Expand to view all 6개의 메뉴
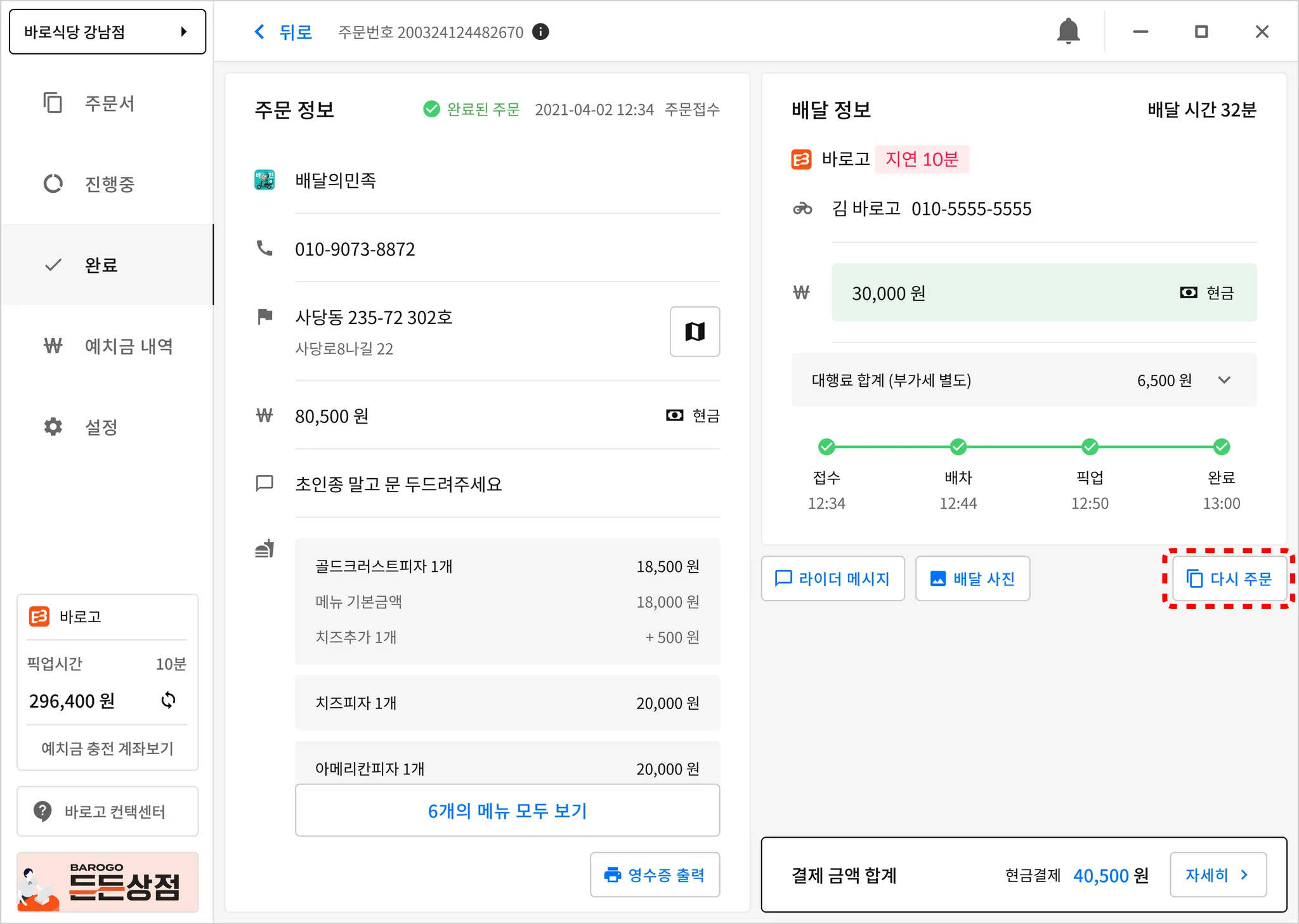 click(507, 810)
